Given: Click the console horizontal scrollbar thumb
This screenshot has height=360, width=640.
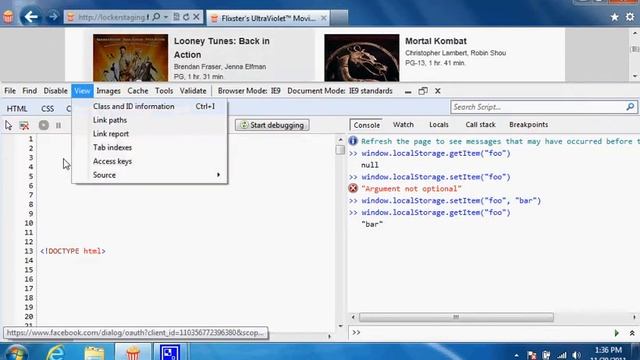Looking at the screenshot, I should 456,317.
